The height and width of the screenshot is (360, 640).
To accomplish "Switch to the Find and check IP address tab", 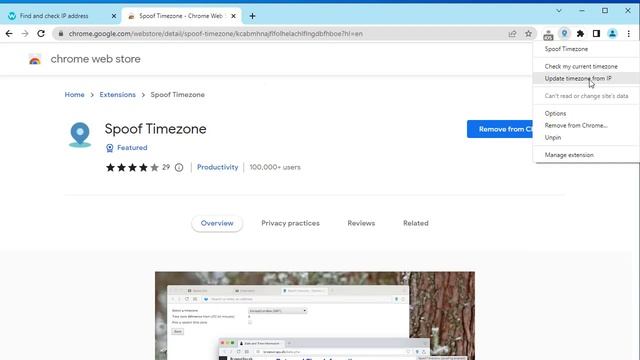I will click(60, 16).
